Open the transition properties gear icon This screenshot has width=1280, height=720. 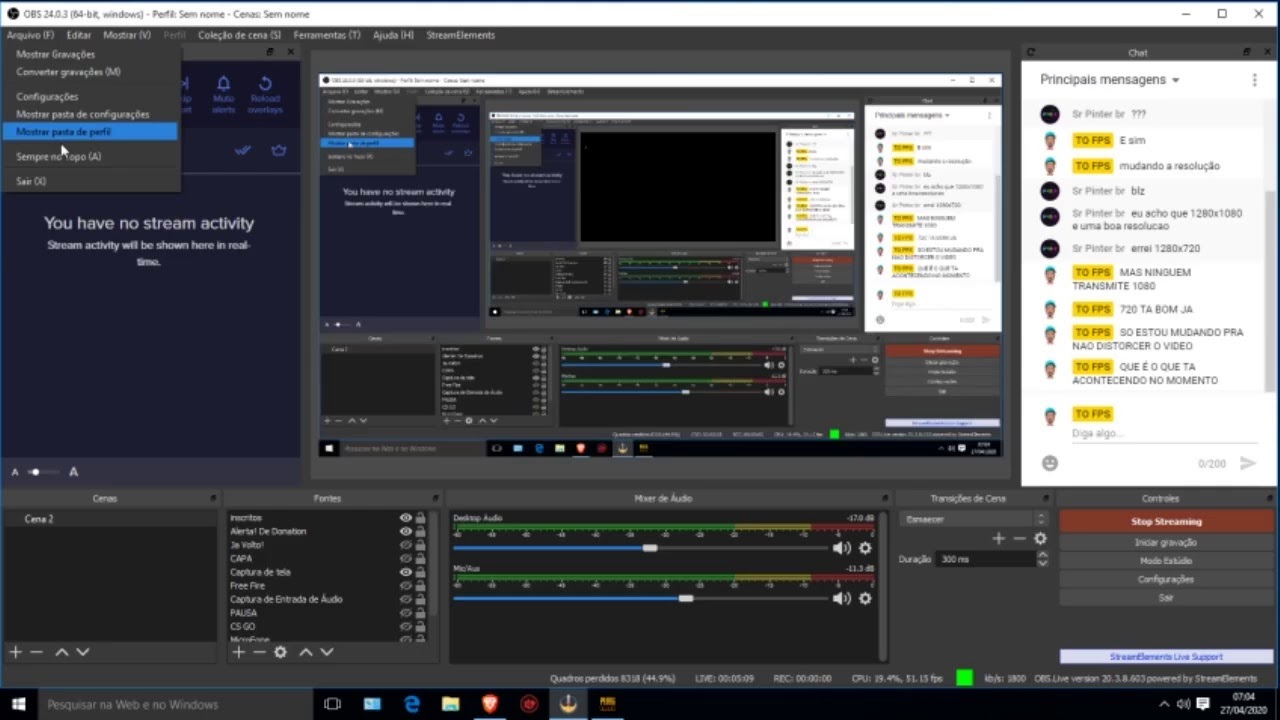[x=1040, y=538]
